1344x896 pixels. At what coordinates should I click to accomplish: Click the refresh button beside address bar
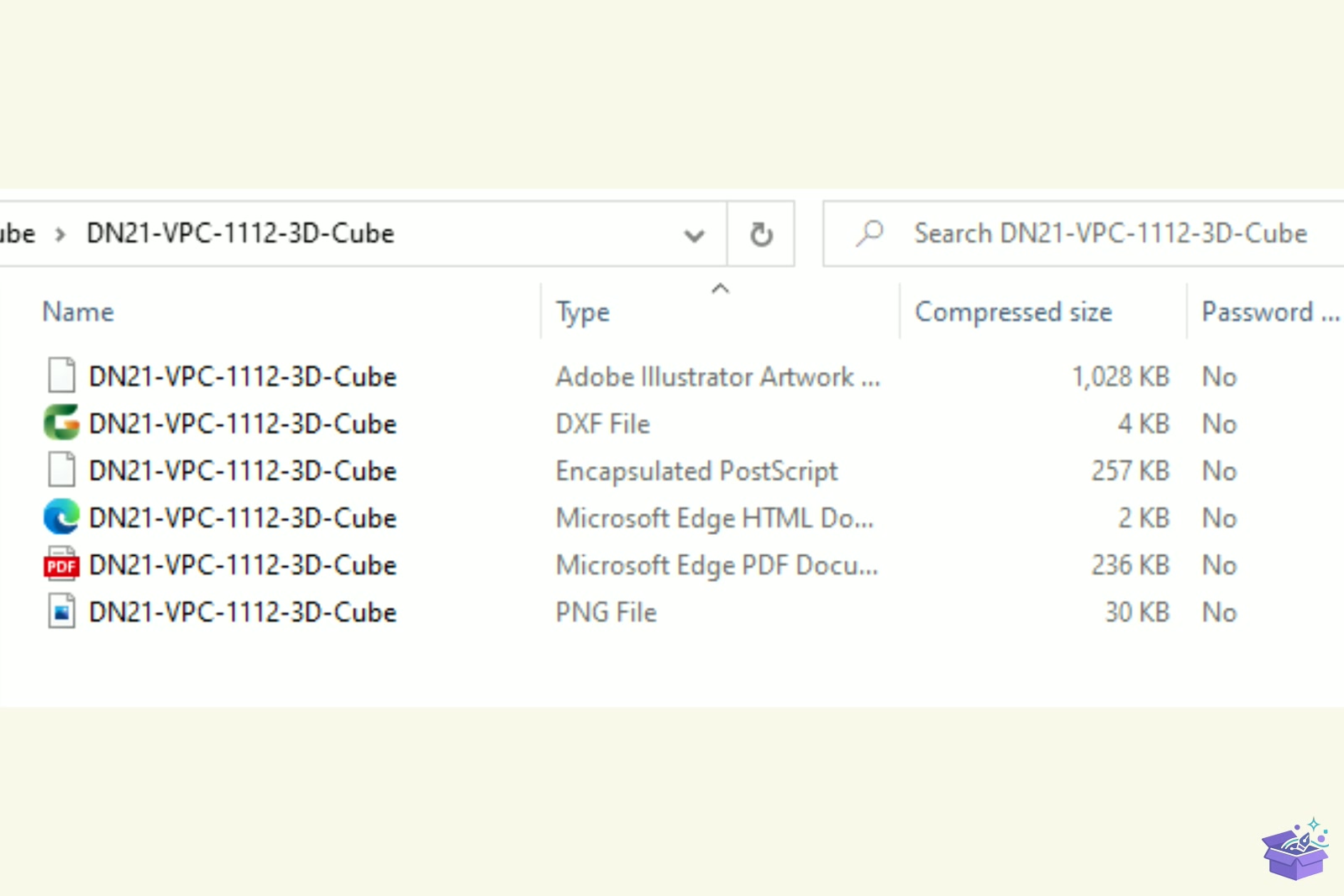coord(761,234)
